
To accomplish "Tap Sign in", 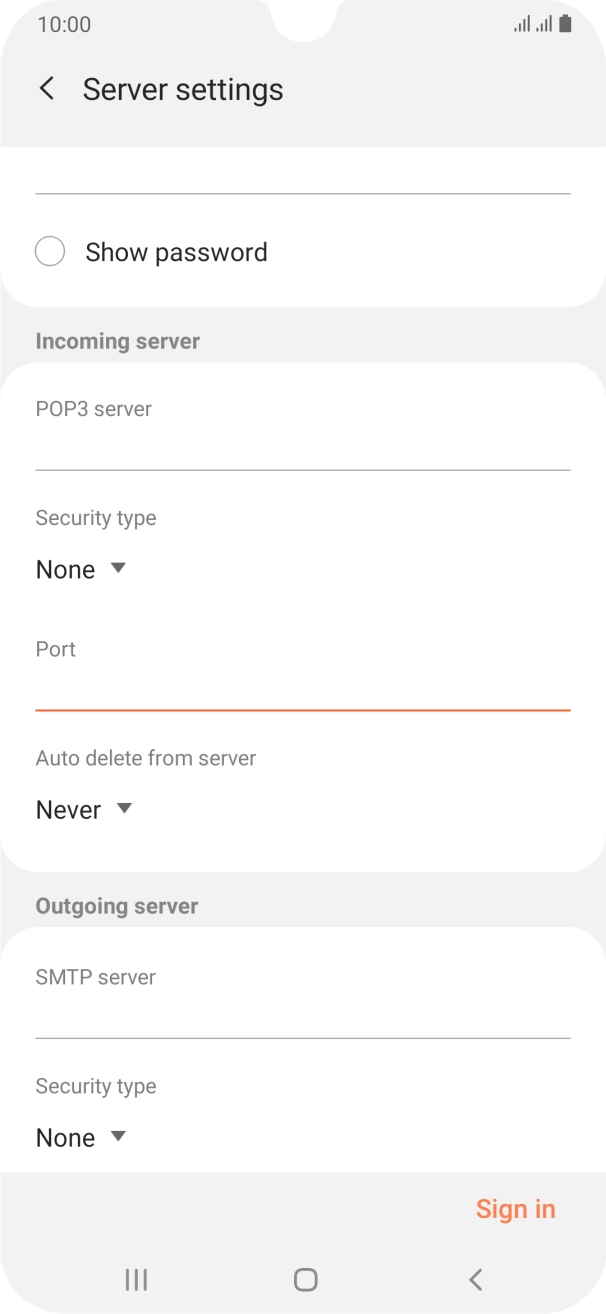I will [x=516, y=1208].
